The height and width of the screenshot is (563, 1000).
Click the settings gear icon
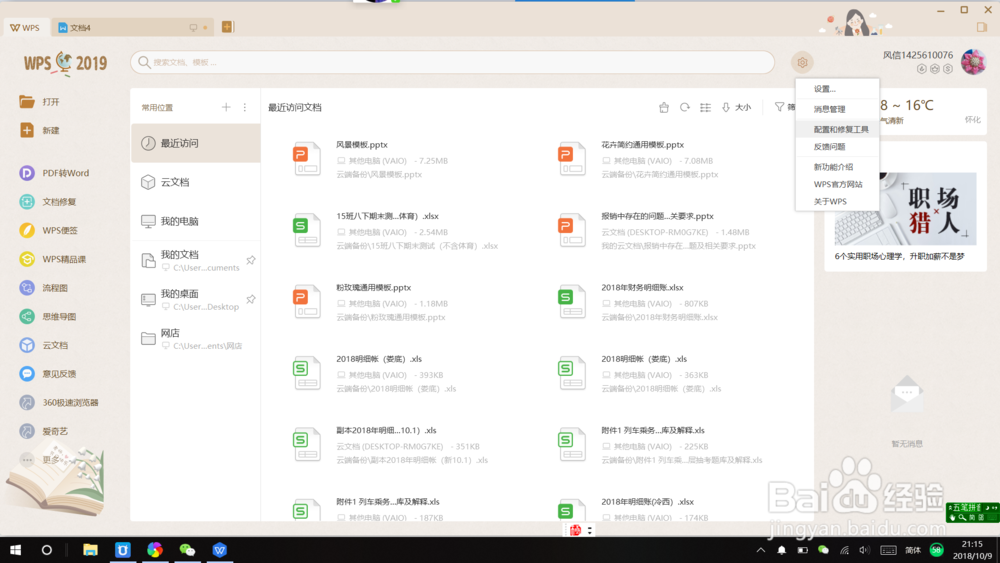[802, 62]
